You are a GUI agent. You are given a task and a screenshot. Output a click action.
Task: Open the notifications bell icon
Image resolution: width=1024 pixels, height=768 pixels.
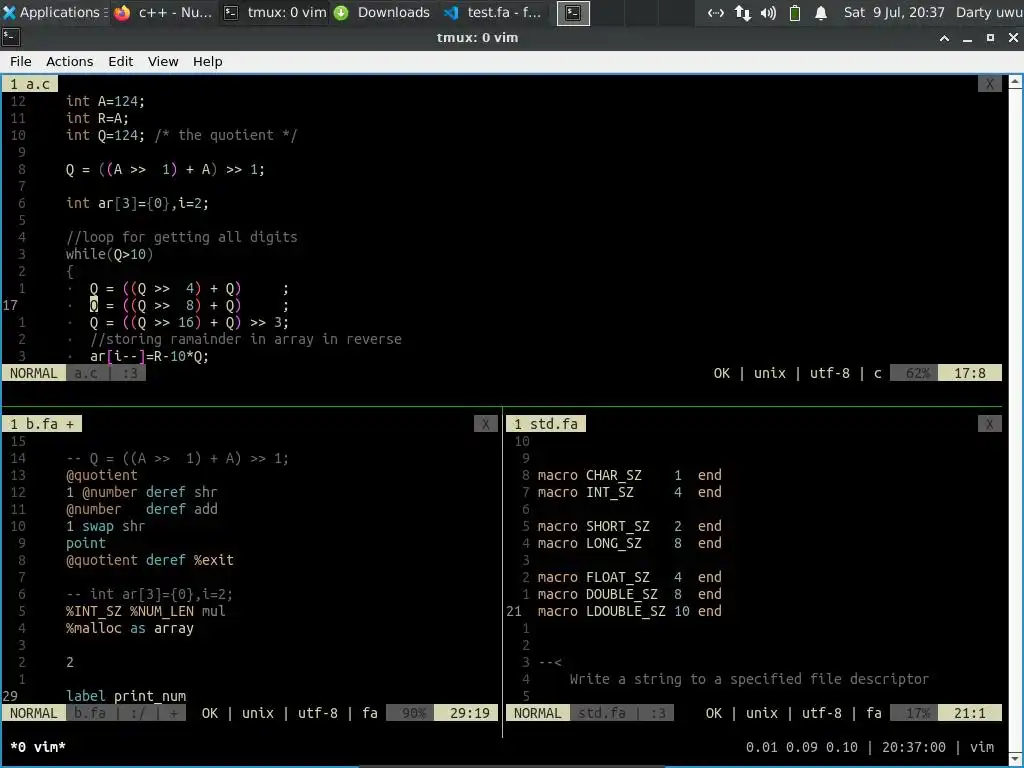click(821, 12)
